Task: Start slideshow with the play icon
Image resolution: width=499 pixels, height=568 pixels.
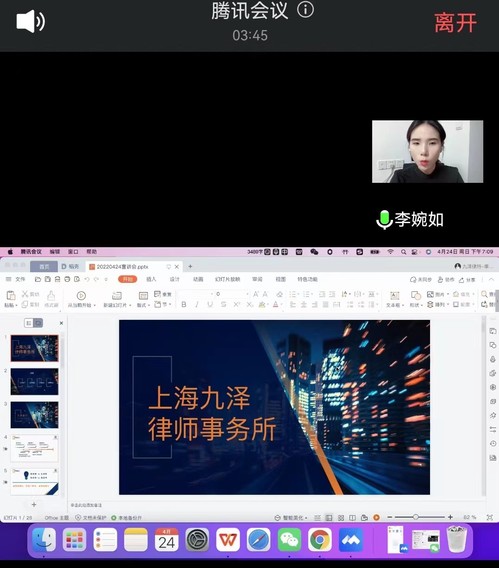Action: point(81,296)
